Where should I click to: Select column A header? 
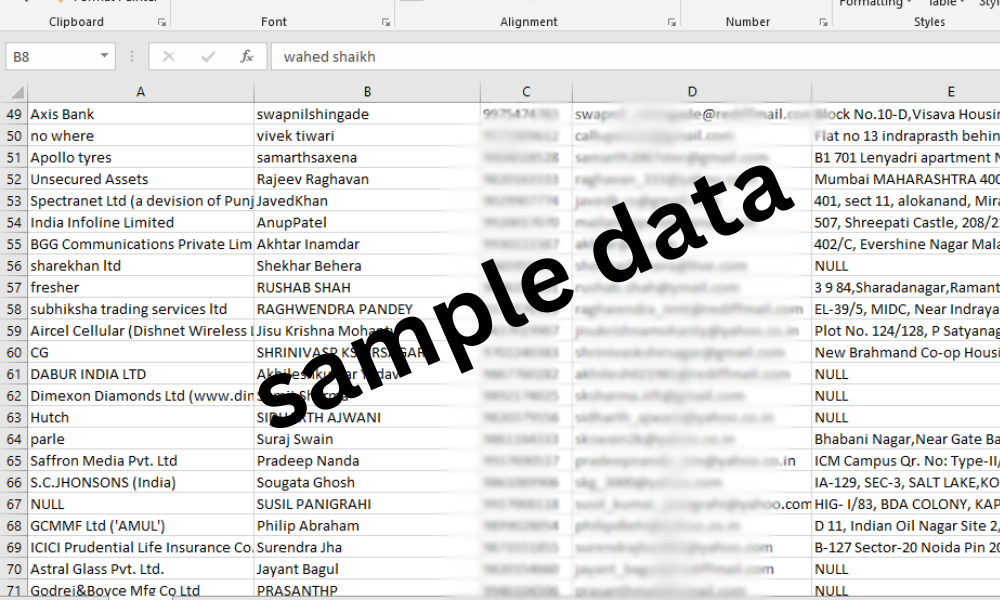[141, 92]
